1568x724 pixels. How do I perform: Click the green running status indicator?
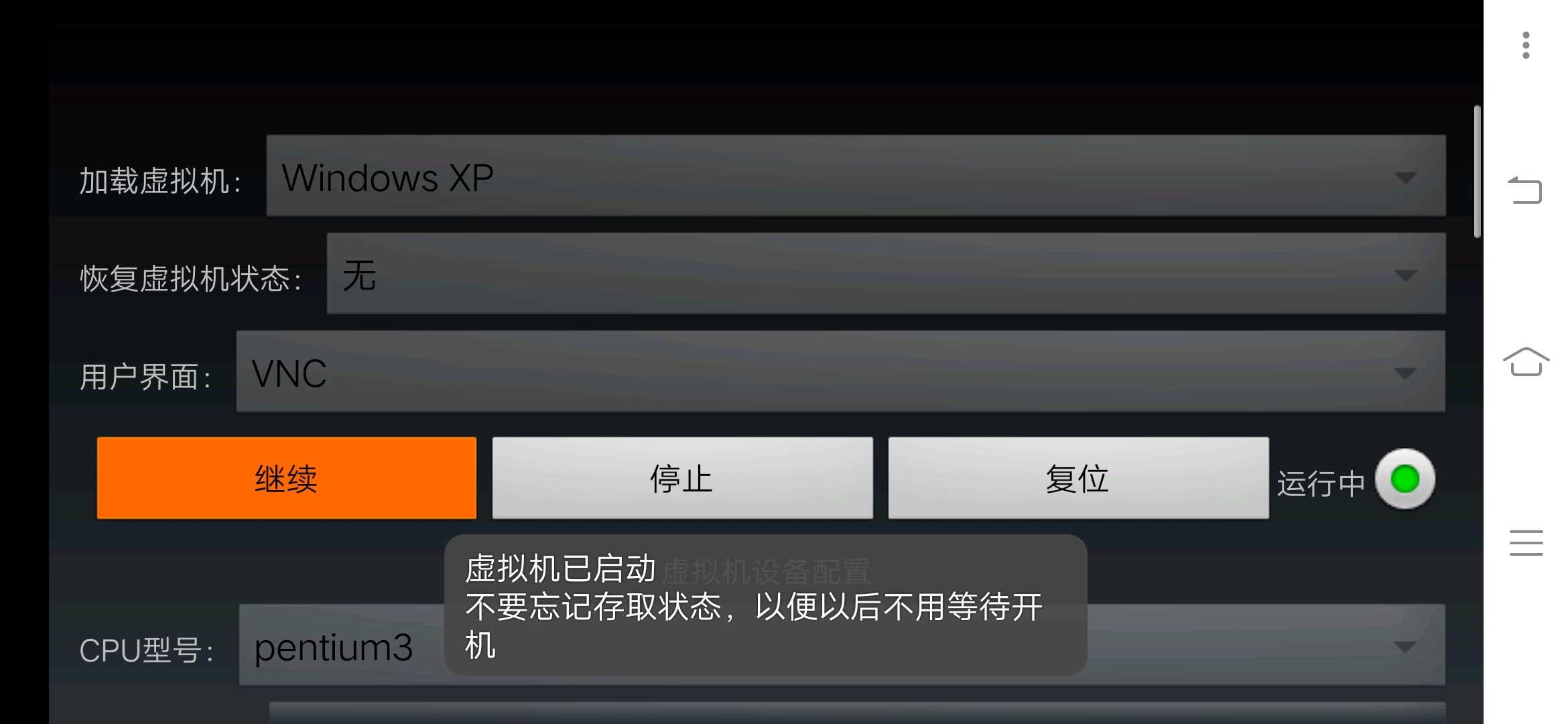(x=1404, y=479)
